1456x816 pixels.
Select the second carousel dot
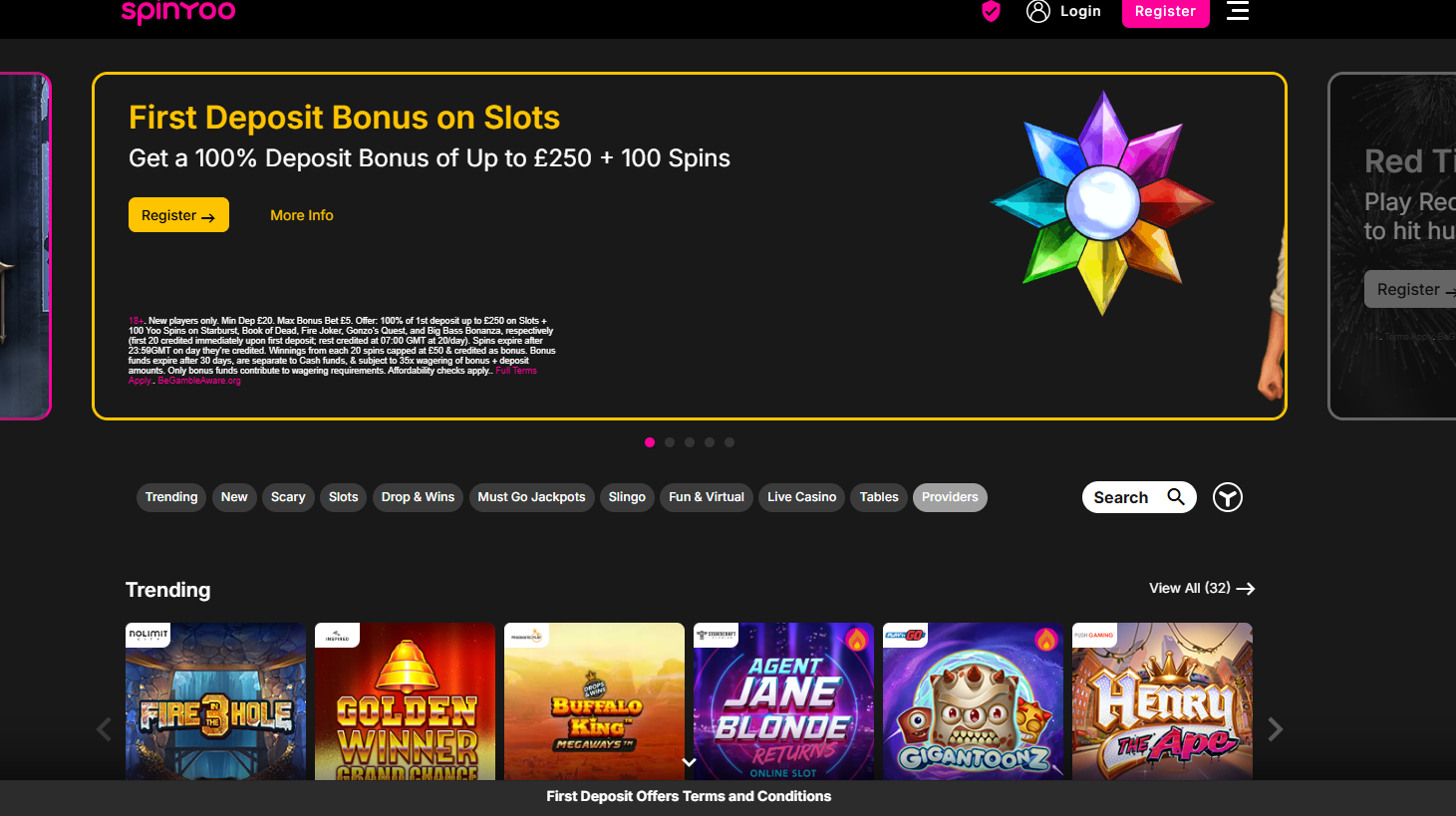(670, 442)
